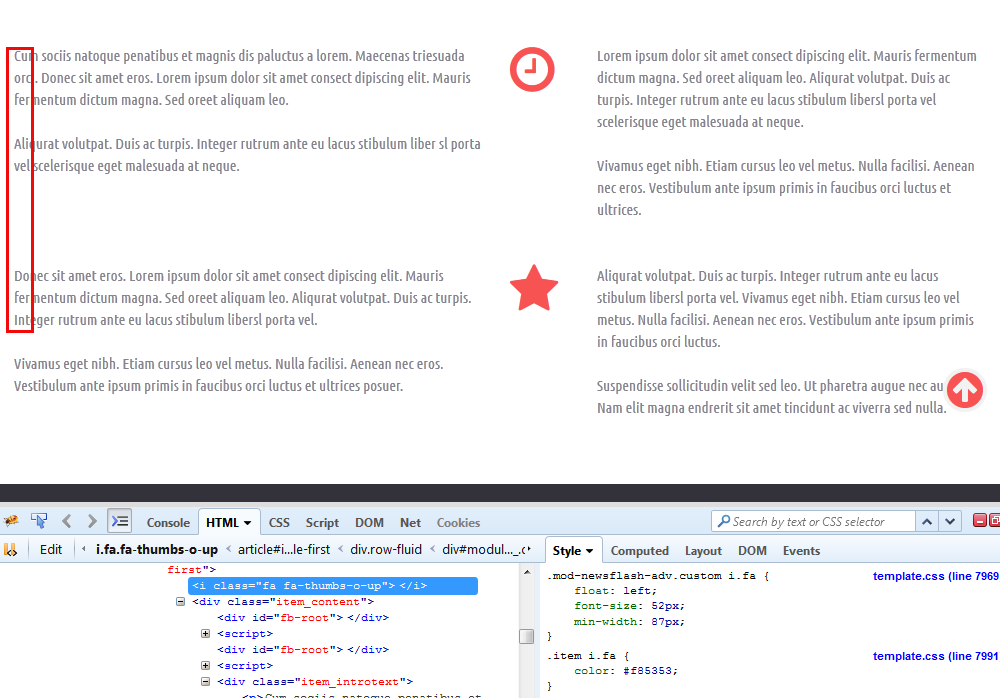Toggle the command line panel icon
The width and height of the screenshot is (1000, 700).
click(119, 521)
